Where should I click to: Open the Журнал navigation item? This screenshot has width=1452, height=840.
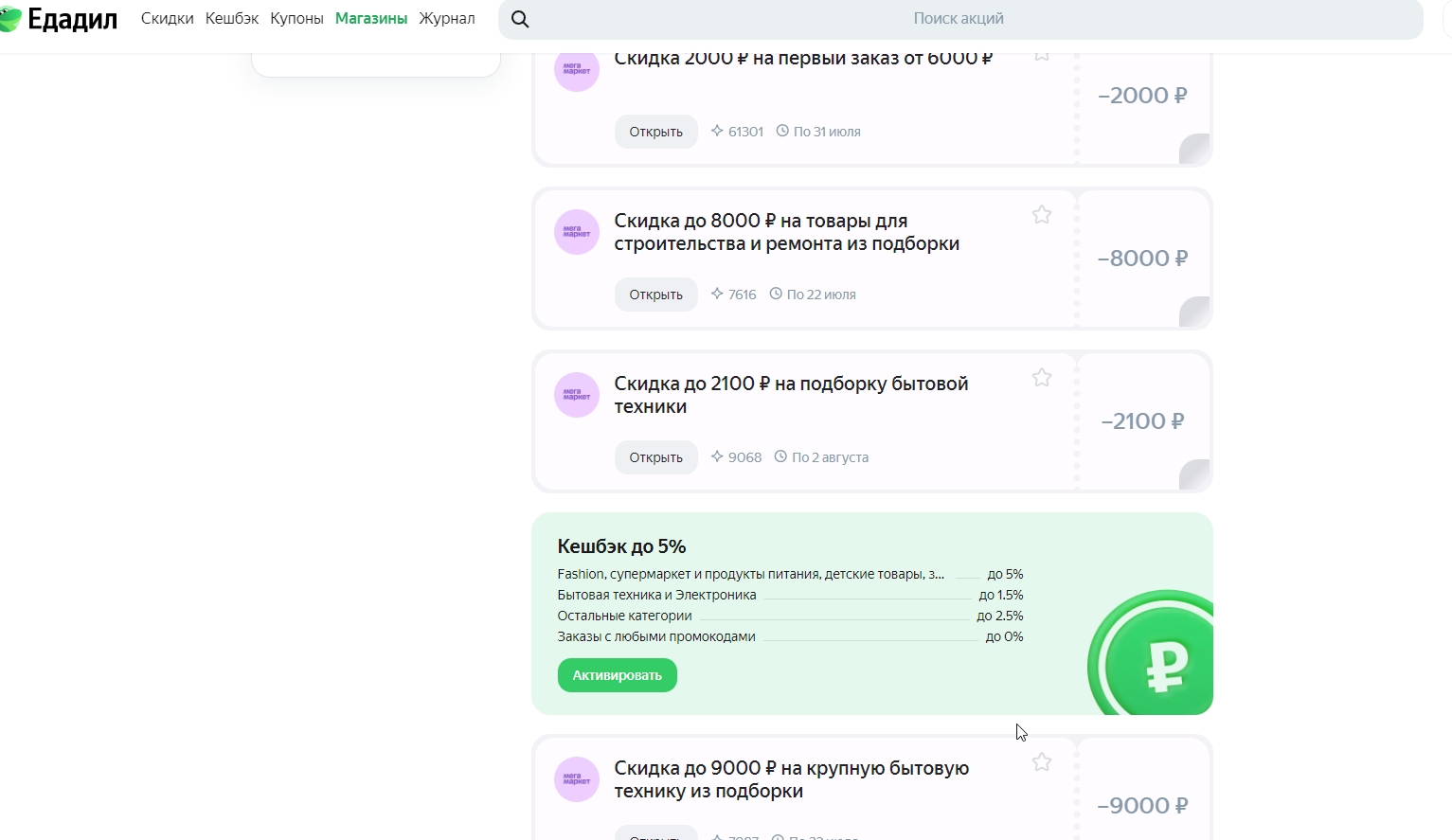click(x=447, y=19)
